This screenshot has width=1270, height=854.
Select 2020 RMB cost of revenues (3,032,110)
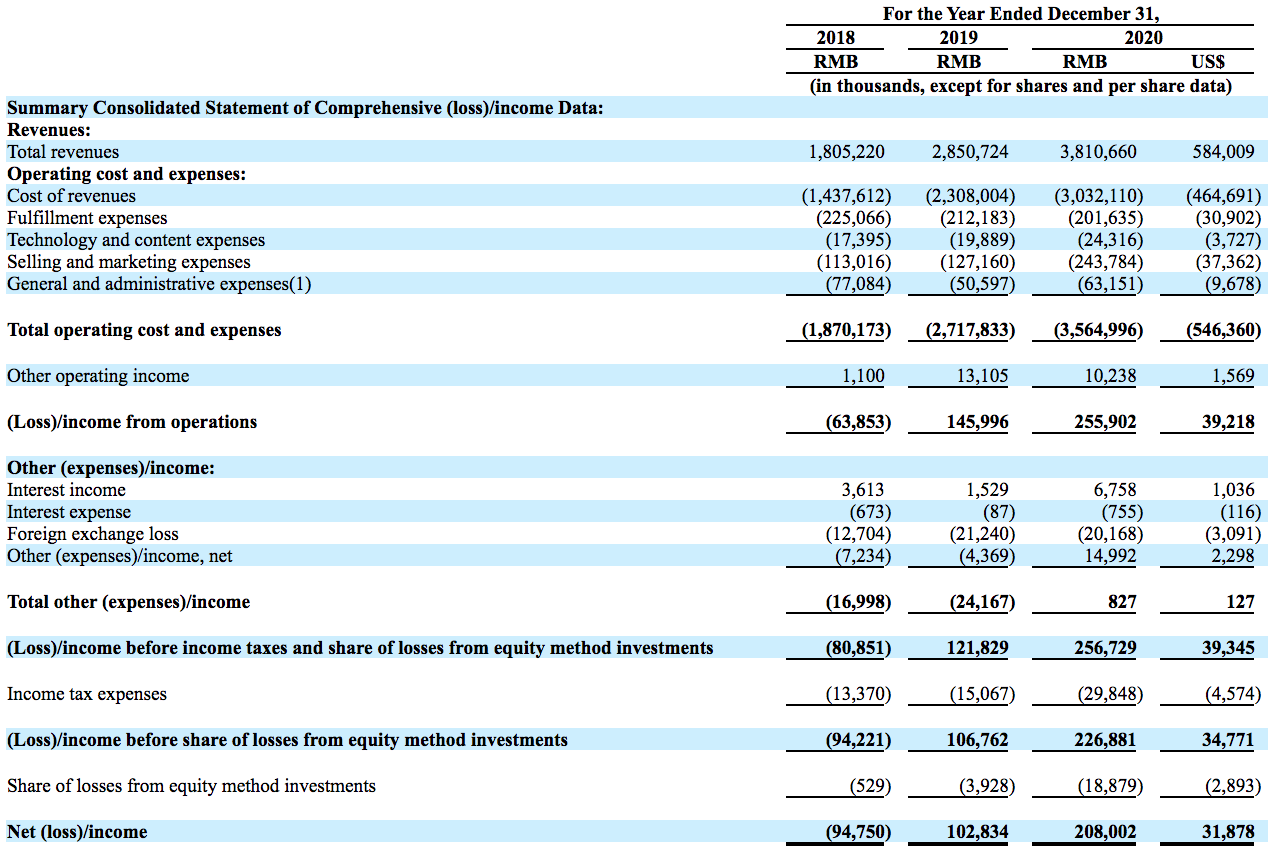pos(1098,196)
